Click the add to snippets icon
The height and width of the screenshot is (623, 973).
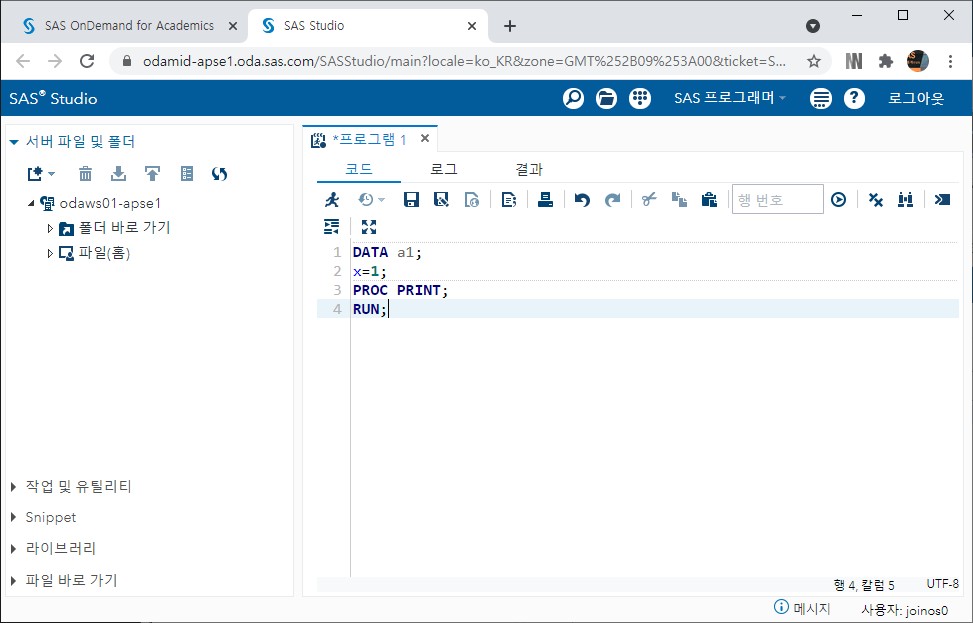509,199
